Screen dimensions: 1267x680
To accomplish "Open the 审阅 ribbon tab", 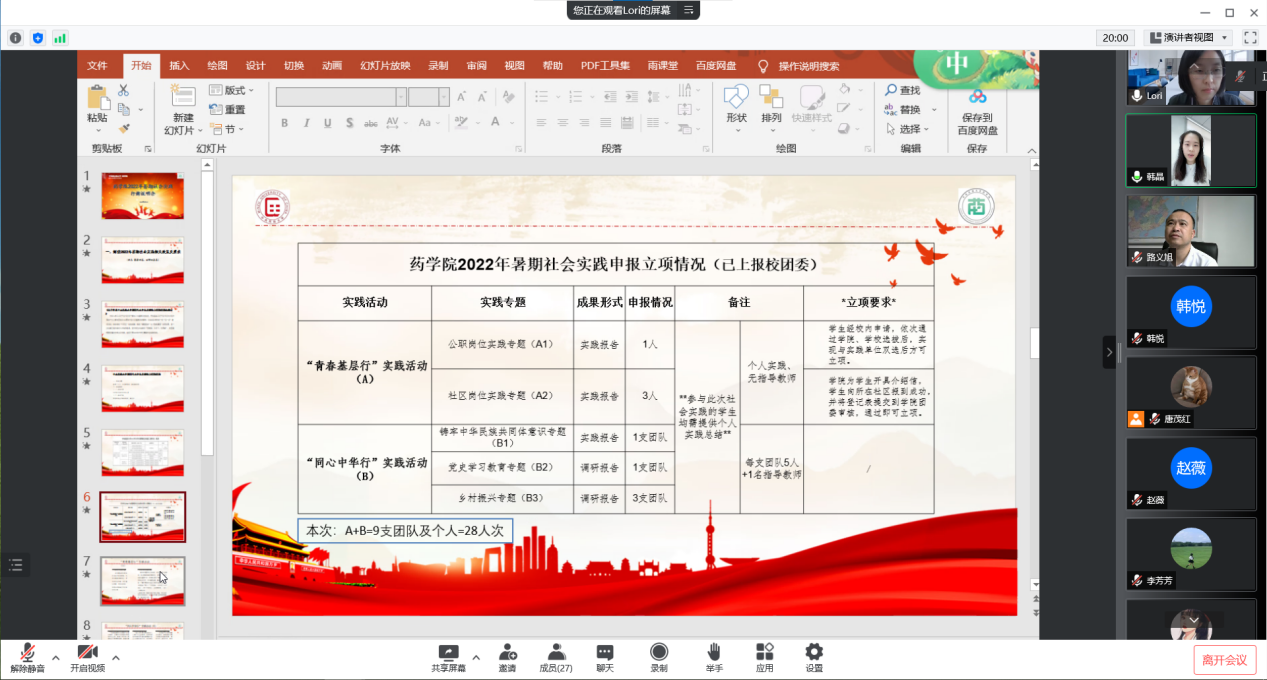I will pos(476,66).
